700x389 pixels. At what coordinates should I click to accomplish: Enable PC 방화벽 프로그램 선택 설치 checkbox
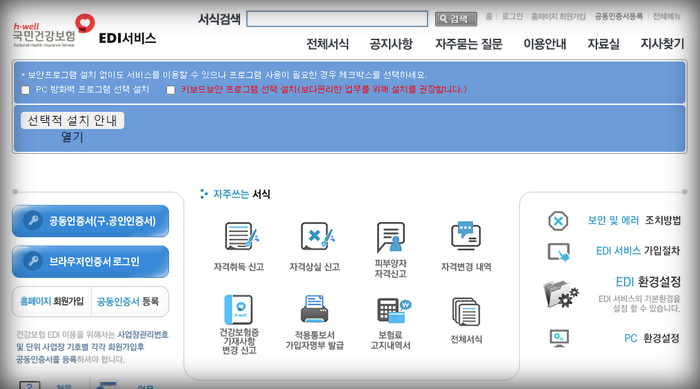25,90
